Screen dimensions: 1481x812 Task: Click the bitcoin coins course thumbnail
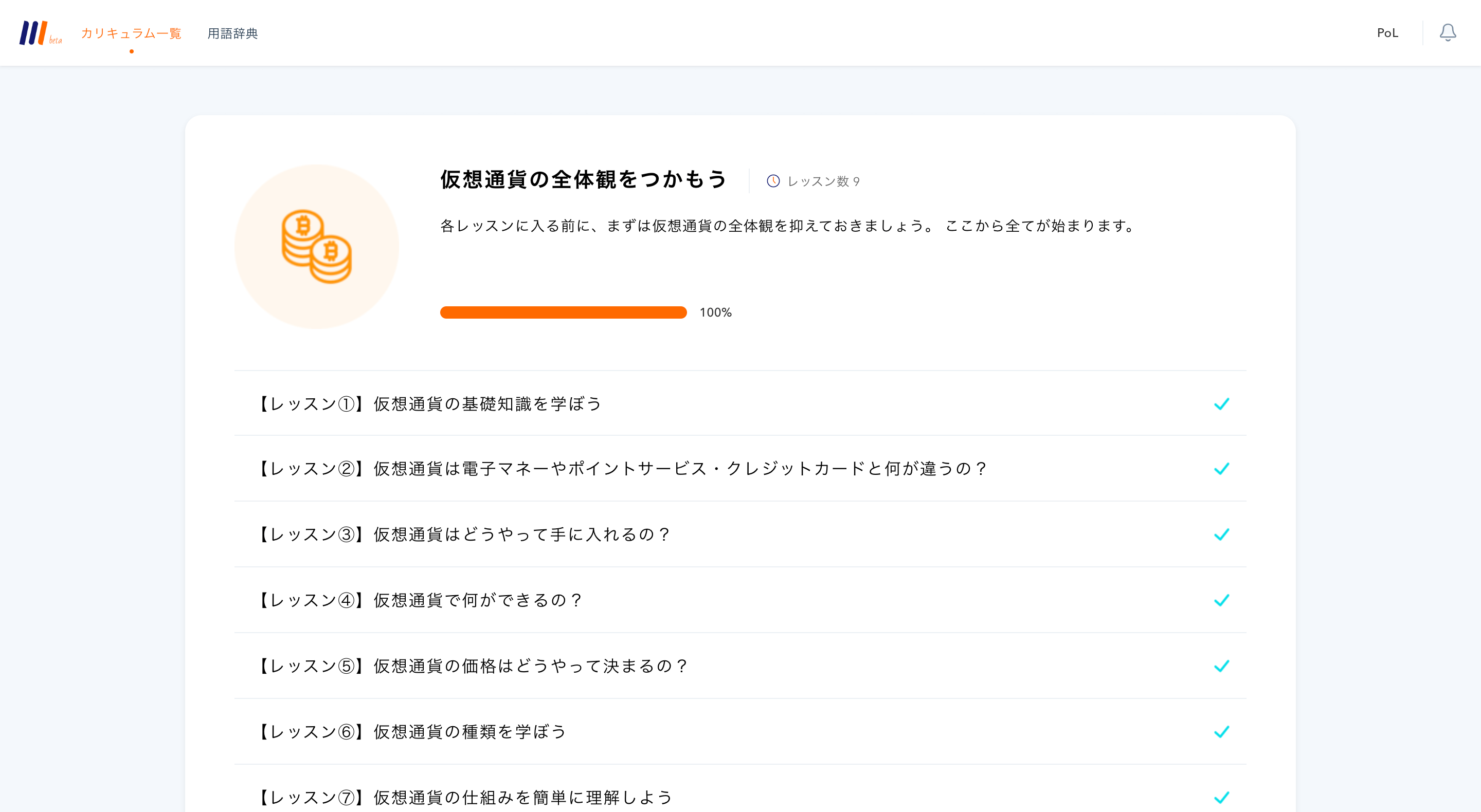(x=316, y=247)
